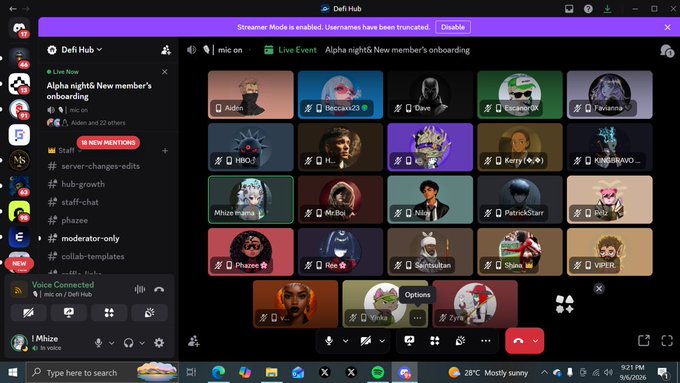Expand camera options arrow in call bar
The image size is (680, 383).
coord(382,341)
